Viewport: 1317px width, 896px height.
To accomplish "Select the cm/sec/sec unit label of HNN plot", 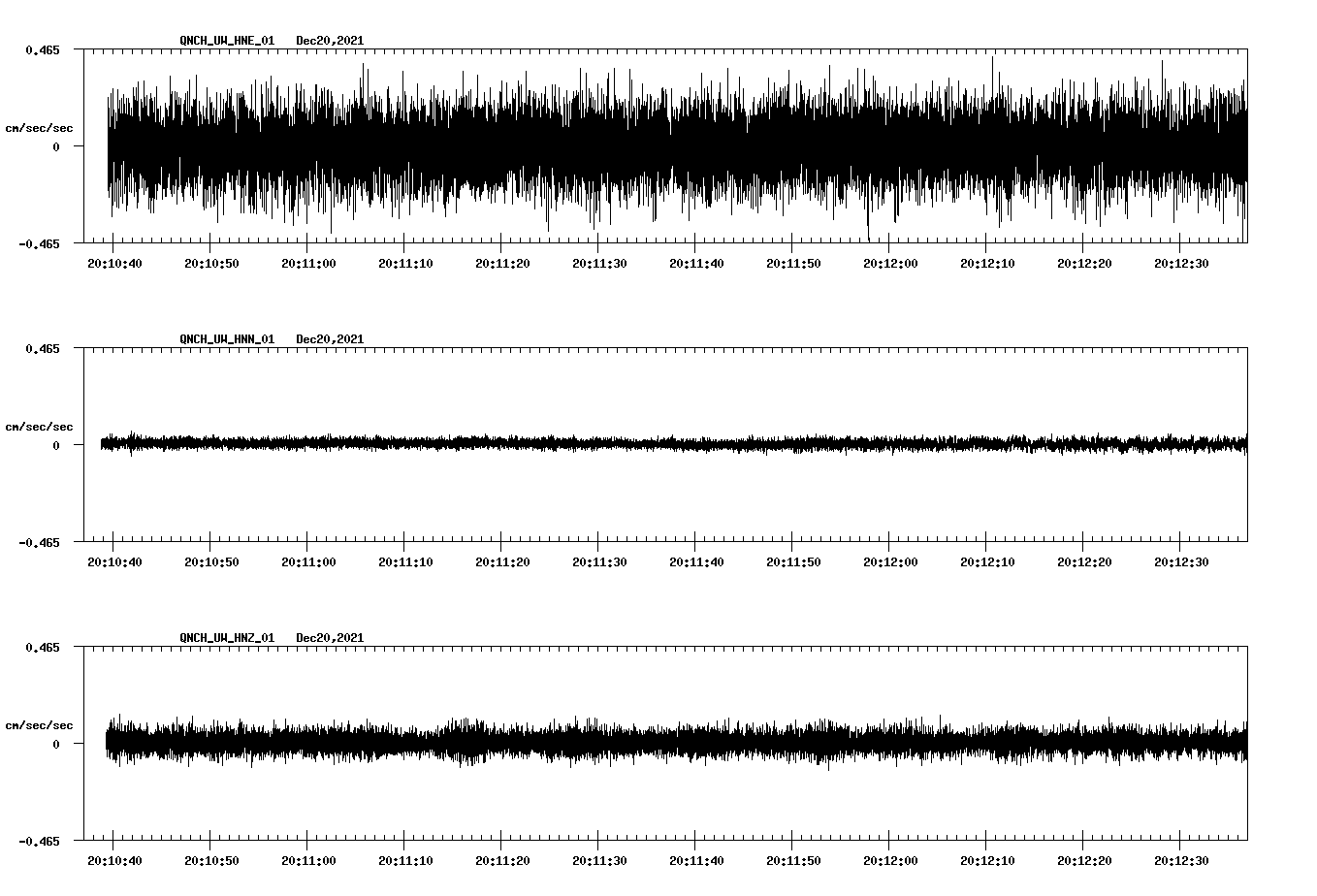I will pyautogui.click(x=39, y=427).
